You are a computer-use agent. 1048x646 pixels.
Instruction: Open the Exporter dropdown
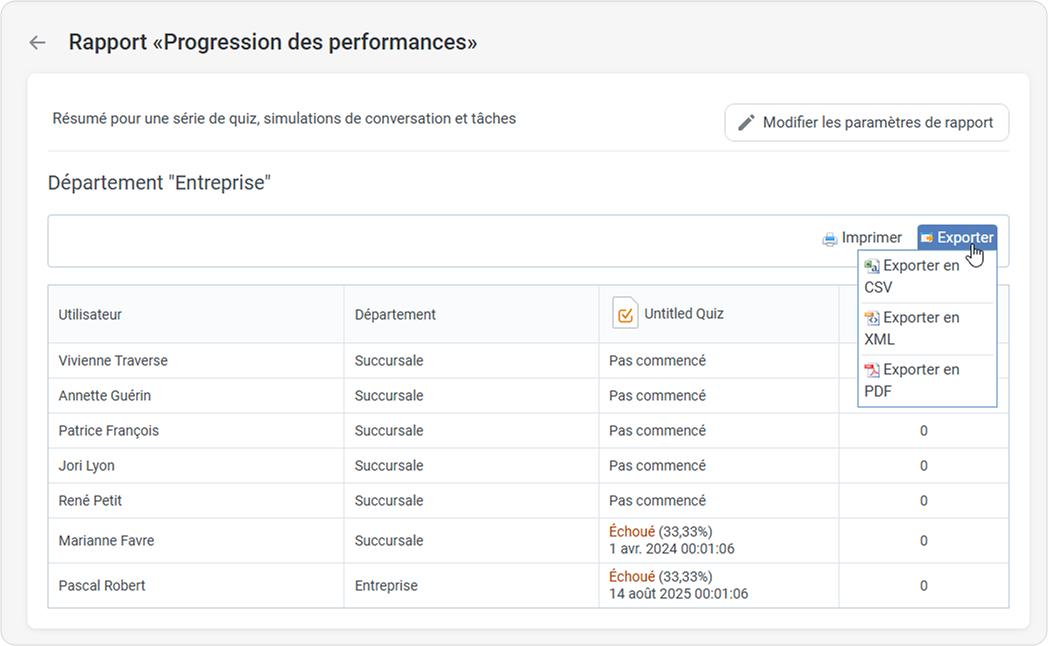point(957,238)
